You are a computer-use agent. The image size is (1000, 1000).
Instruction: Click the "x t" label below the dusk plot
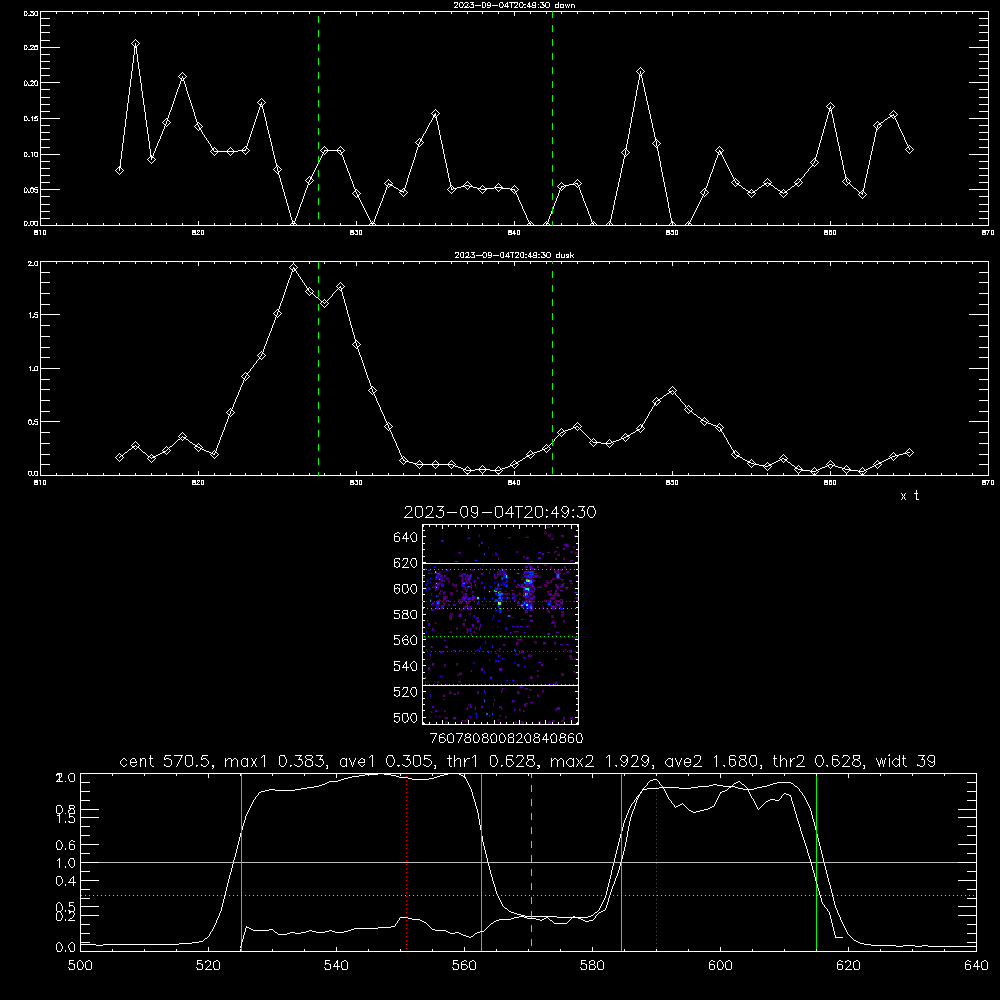909,496
